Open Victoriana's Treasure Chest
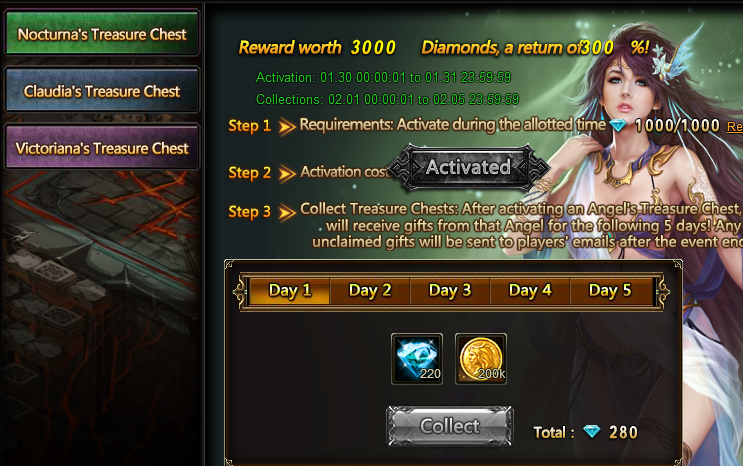Screen dimensions: 743x466 click(102, 147)
